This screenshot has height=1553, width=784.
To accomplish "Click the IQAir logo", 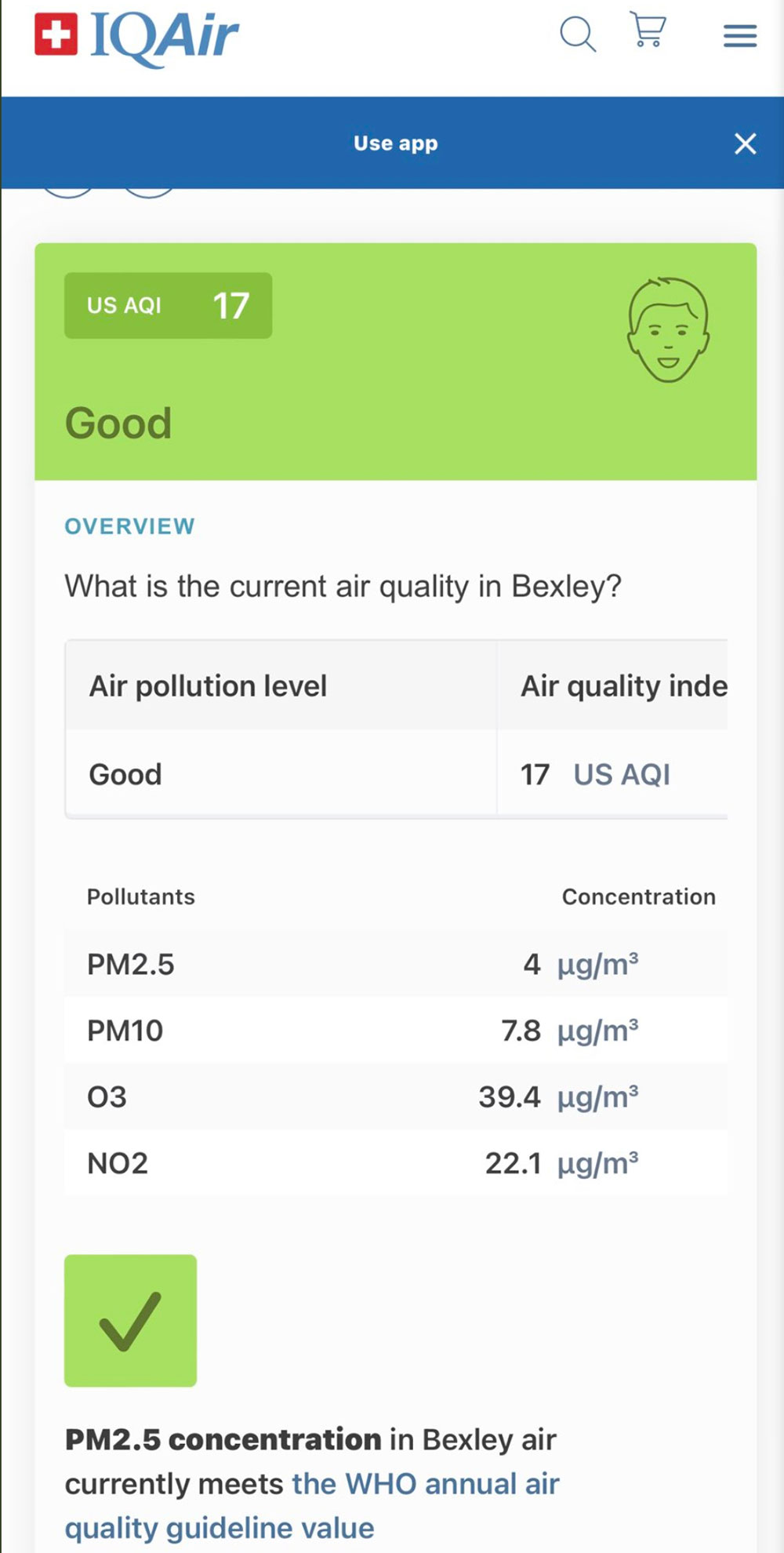I will point(136,37).
